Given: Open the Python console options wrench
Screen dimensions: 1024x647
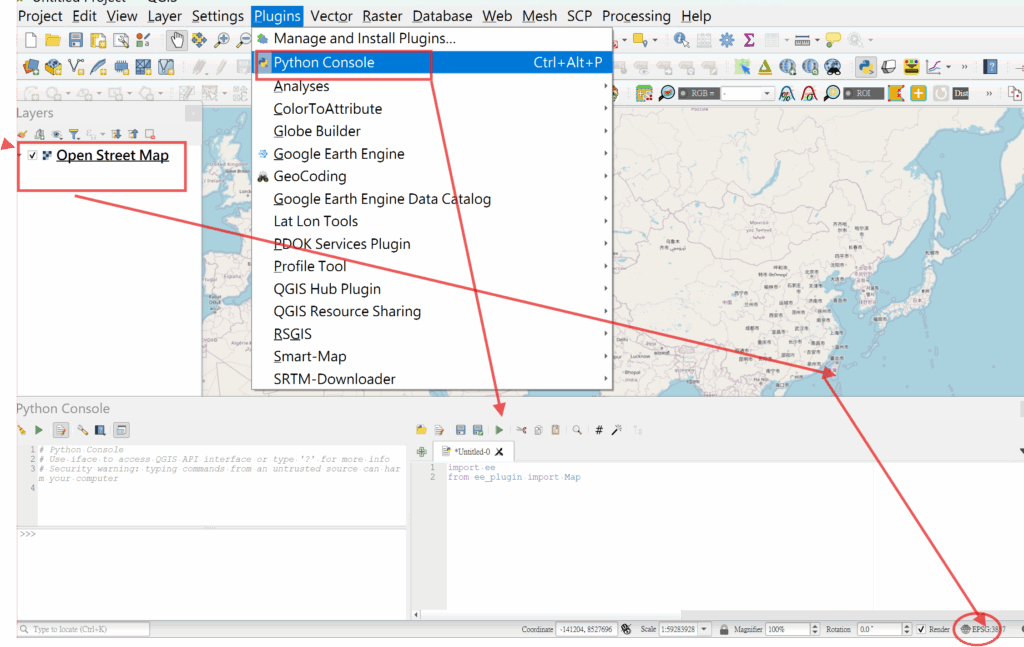Looking at the screenshot, I should coord(82,430).
